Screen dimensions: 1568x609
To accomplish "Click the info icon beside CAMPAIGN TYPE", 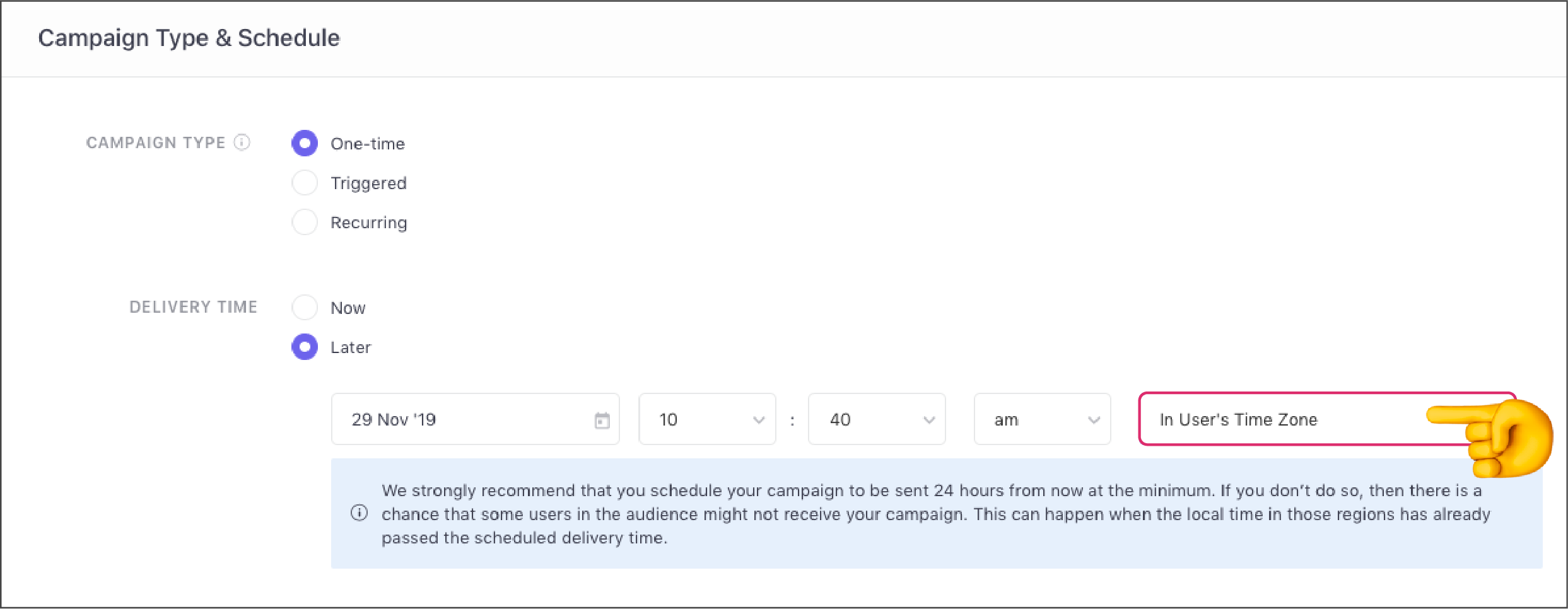I will (x=242, y=142).
